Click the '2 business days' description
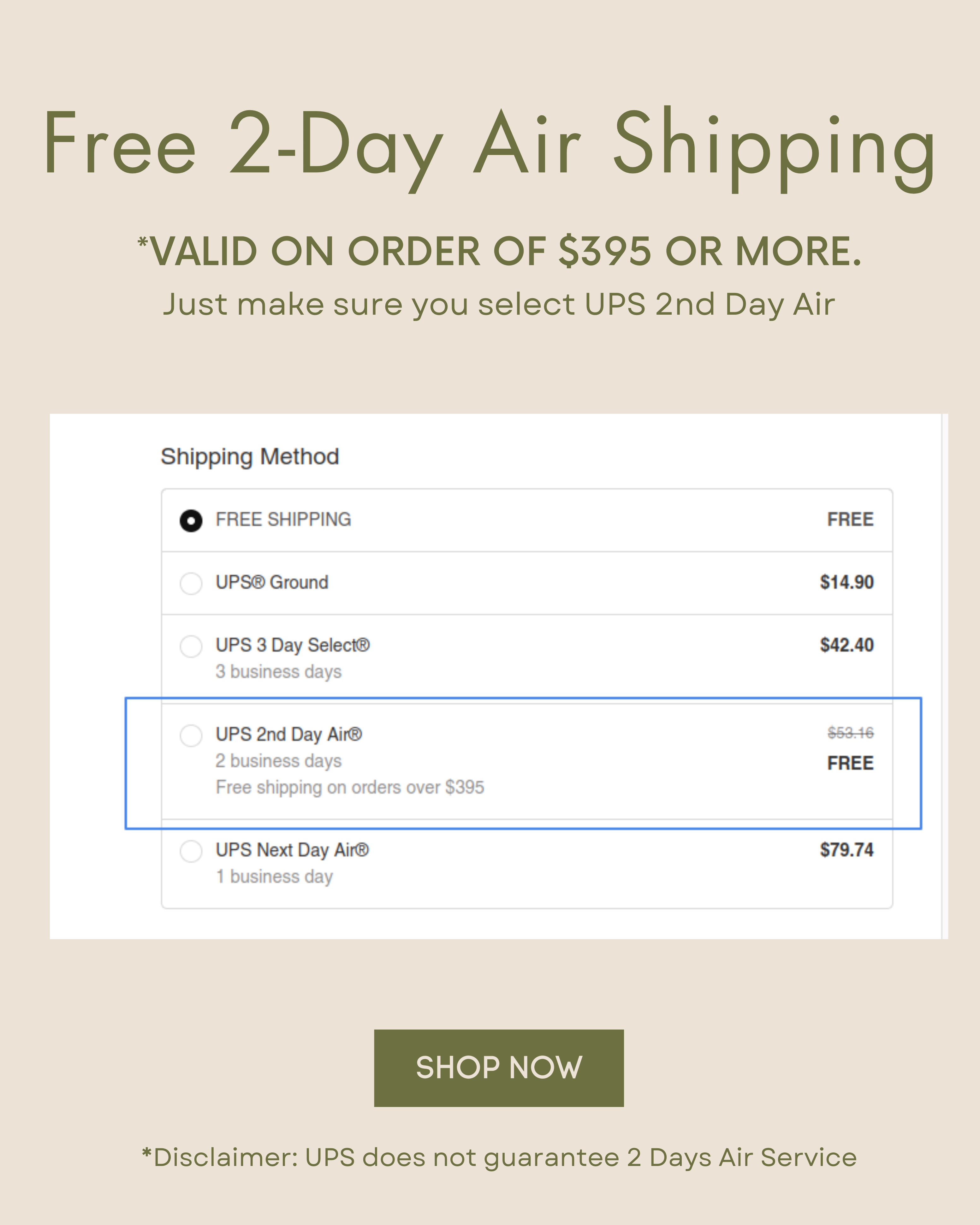The image size is (980, 1225). [278, 761]
